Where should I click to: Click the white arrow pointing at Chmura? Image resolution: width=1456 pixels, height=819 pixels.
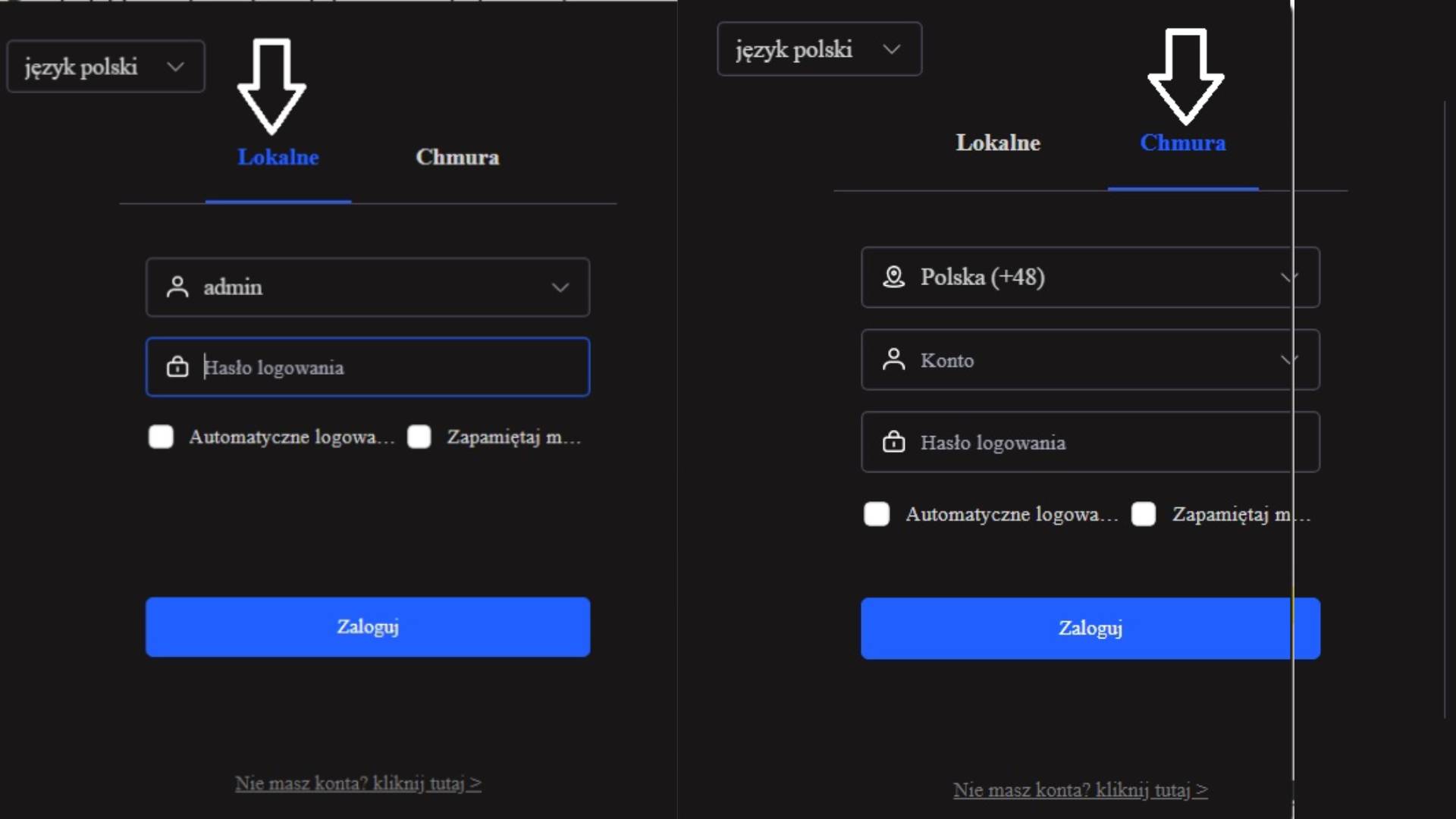(1186, 77)
